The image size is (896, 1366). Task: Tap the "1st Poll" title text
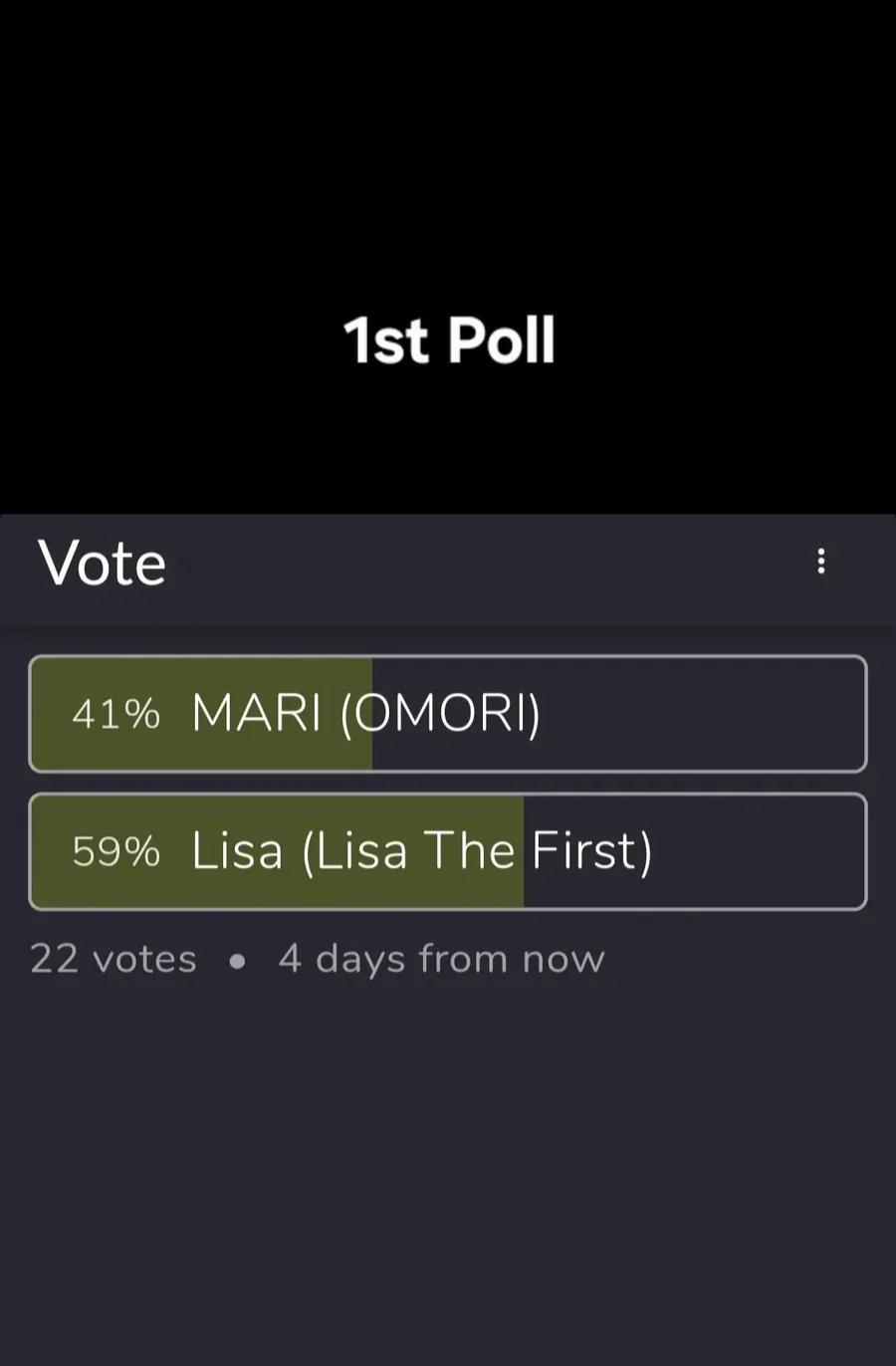click(x=449, y=341)
